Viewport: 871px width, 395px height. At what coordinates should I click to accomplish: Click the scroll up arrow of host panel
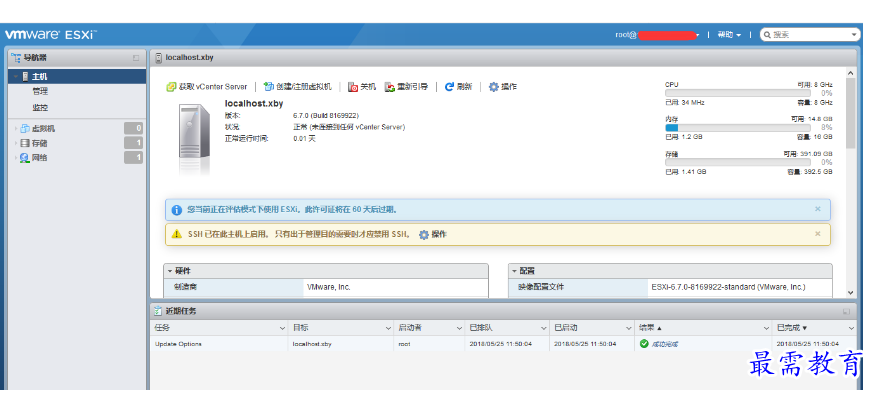pos(850,73)
